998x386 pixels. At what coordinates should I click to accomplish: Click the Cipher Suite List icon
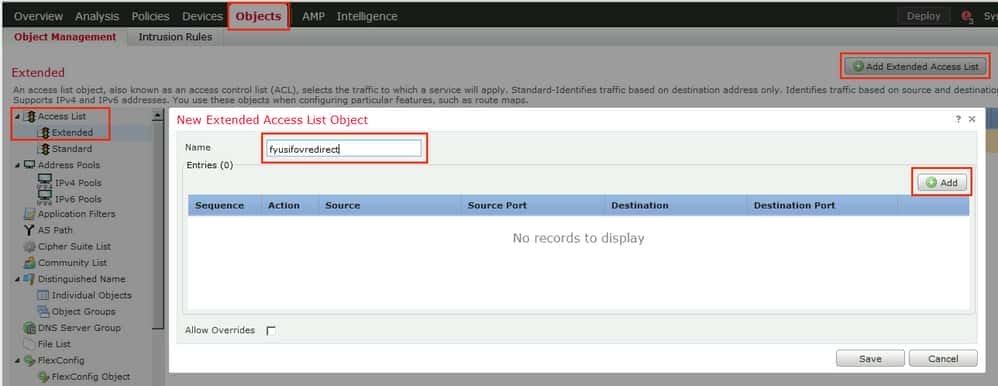[x=29, y=247]
